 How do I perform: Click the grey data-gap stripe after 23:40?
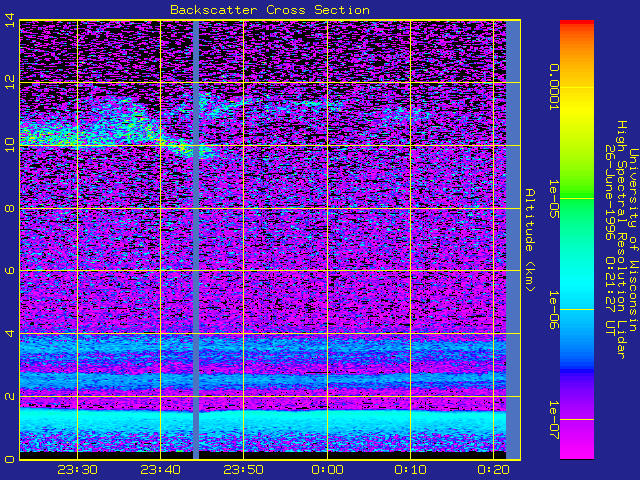click(x=196, y=240)
